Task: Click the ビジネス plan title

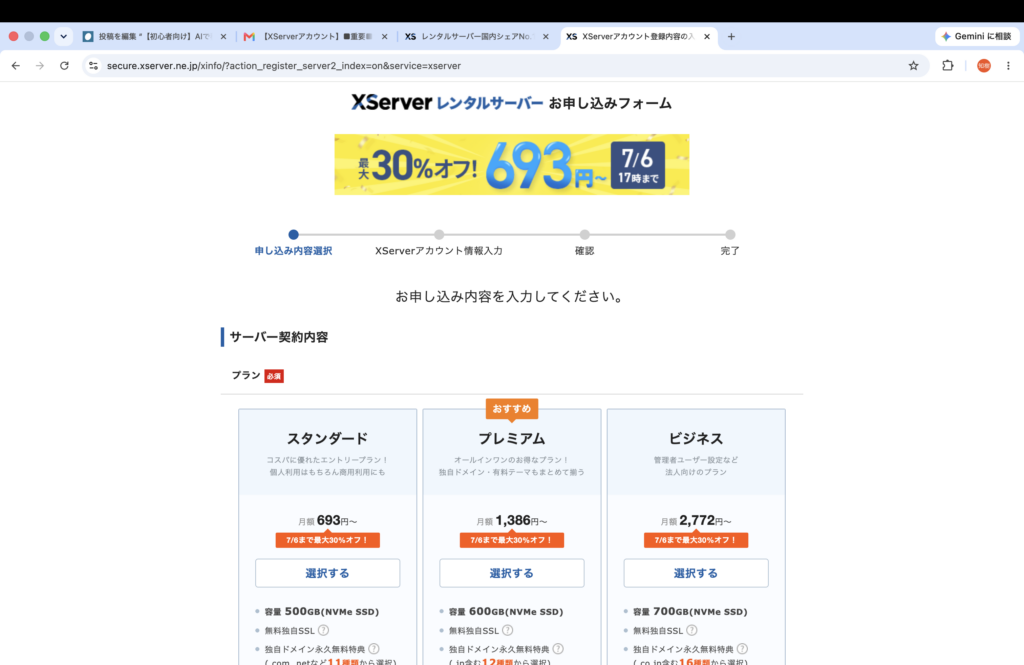Action: (x=696, y=438)
